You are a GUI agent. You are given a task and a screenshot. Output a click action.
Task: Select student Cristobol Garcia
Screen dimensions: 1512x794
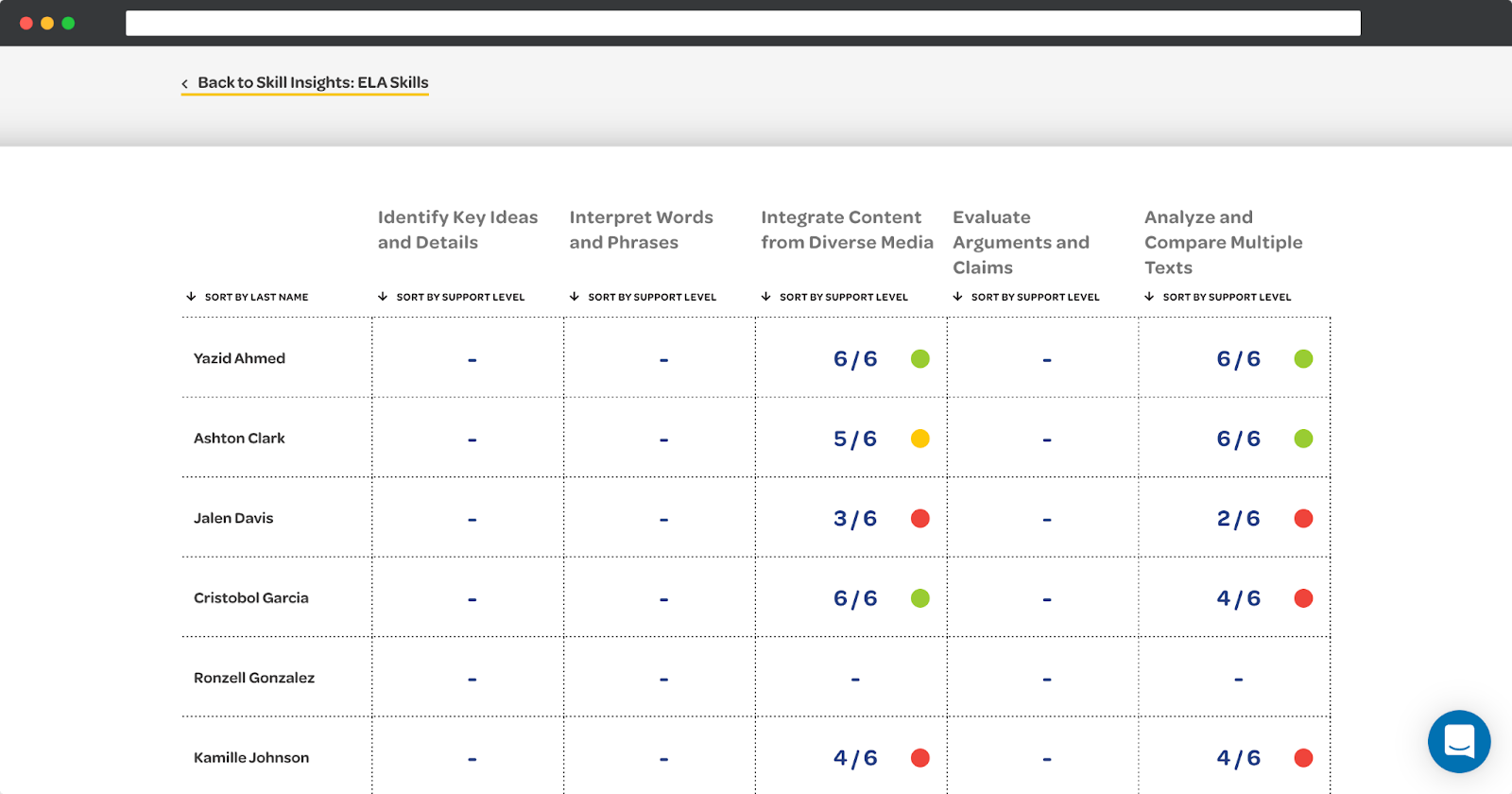(x=251, y=598)
